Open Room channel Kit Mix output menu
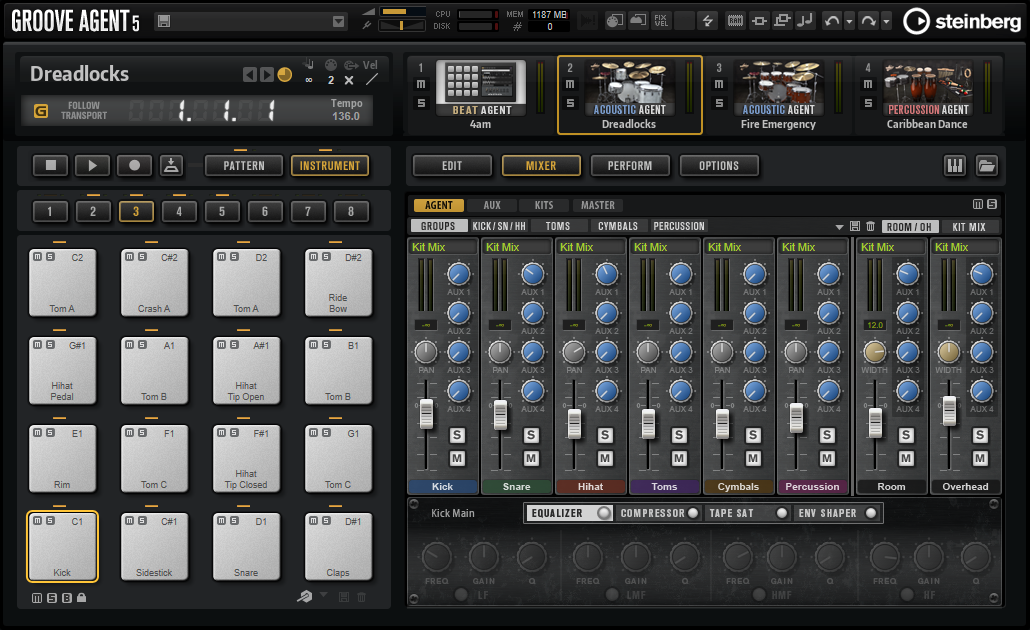 click(892, 247)
